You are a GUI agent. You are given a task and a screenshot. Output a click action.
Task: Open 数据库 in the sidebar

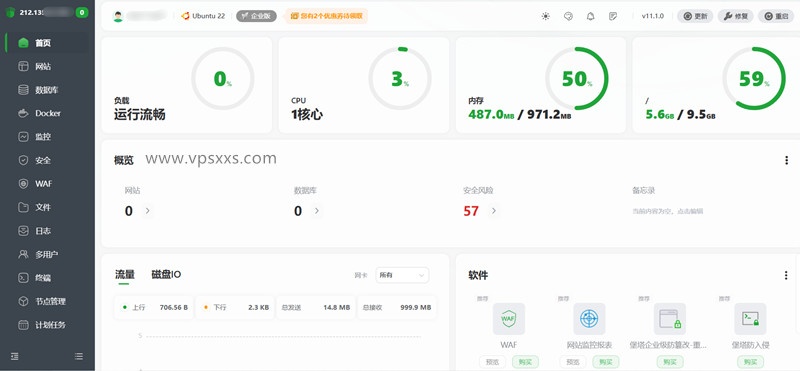tap(46, 90)
